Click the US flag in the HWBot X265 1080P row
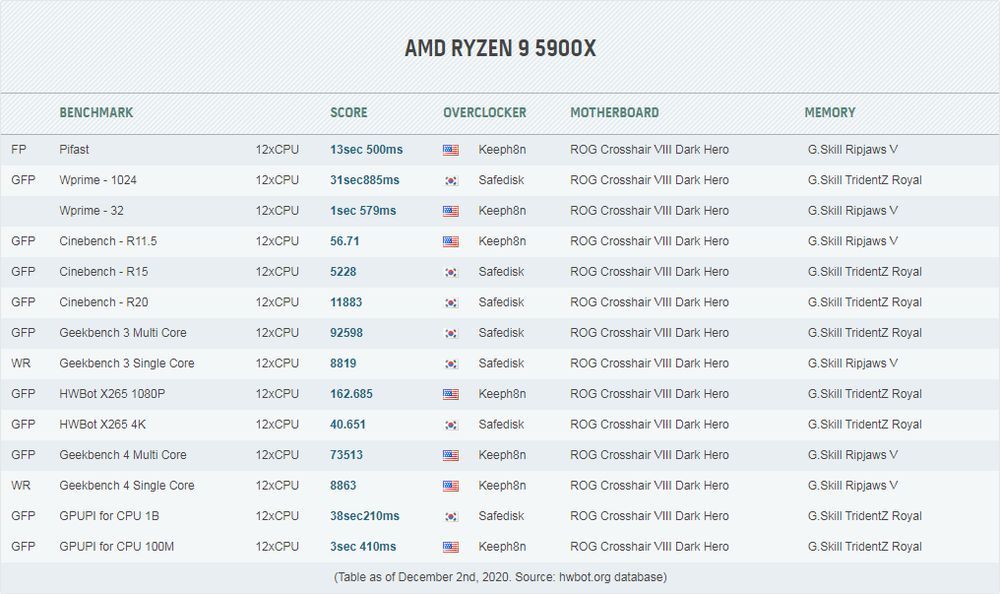 point(450,394)
